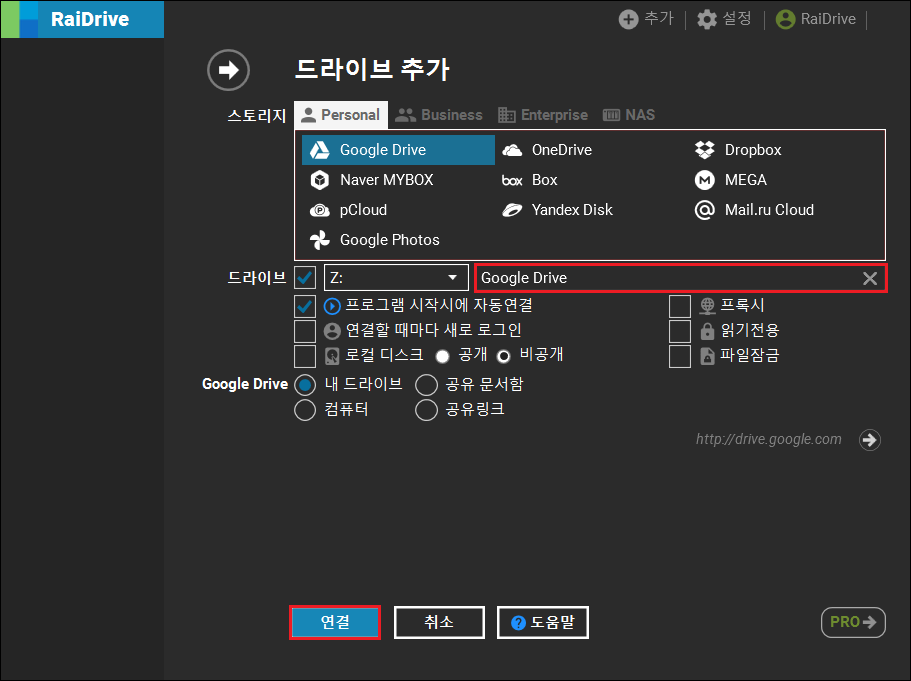911x681 pixels.
Task: Select 컴퓨터 radio option
Action: [305, 410]
